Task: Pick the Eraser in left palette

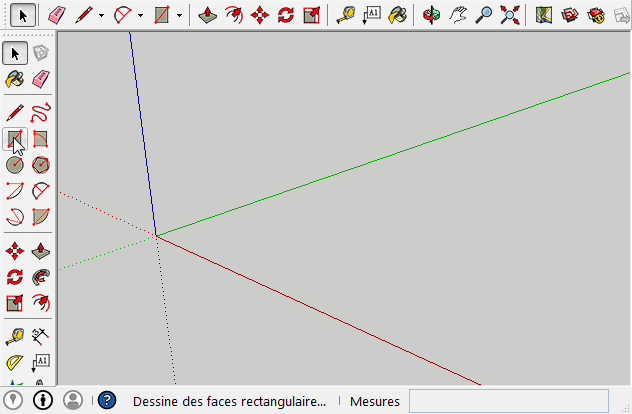Action: (41, 79)
